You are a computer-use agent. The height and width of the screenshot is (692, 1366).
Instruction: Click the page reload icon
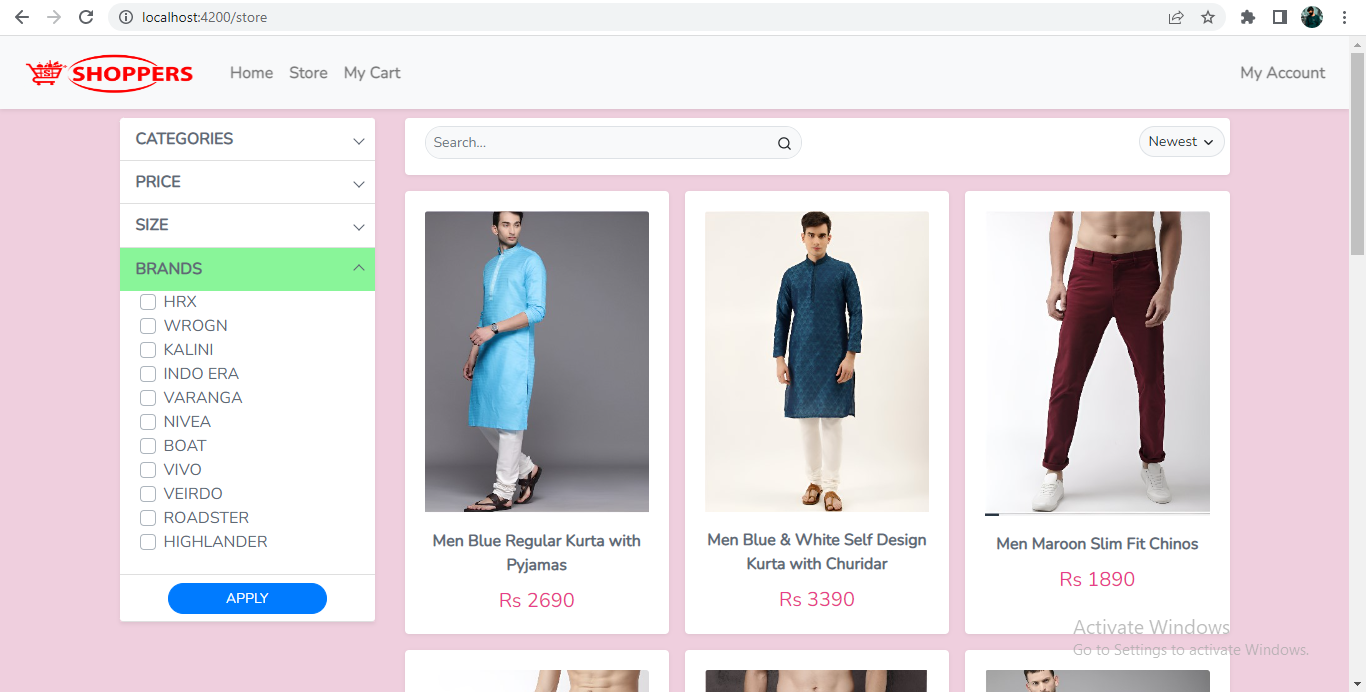click(86, 17)
